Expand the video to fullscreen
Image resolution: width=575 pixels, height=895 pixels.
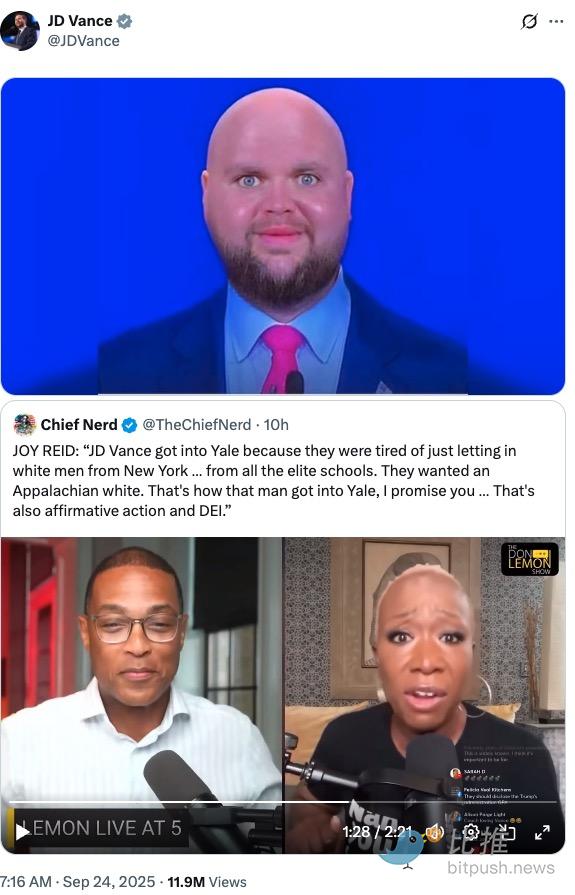(x=542, y=833)
